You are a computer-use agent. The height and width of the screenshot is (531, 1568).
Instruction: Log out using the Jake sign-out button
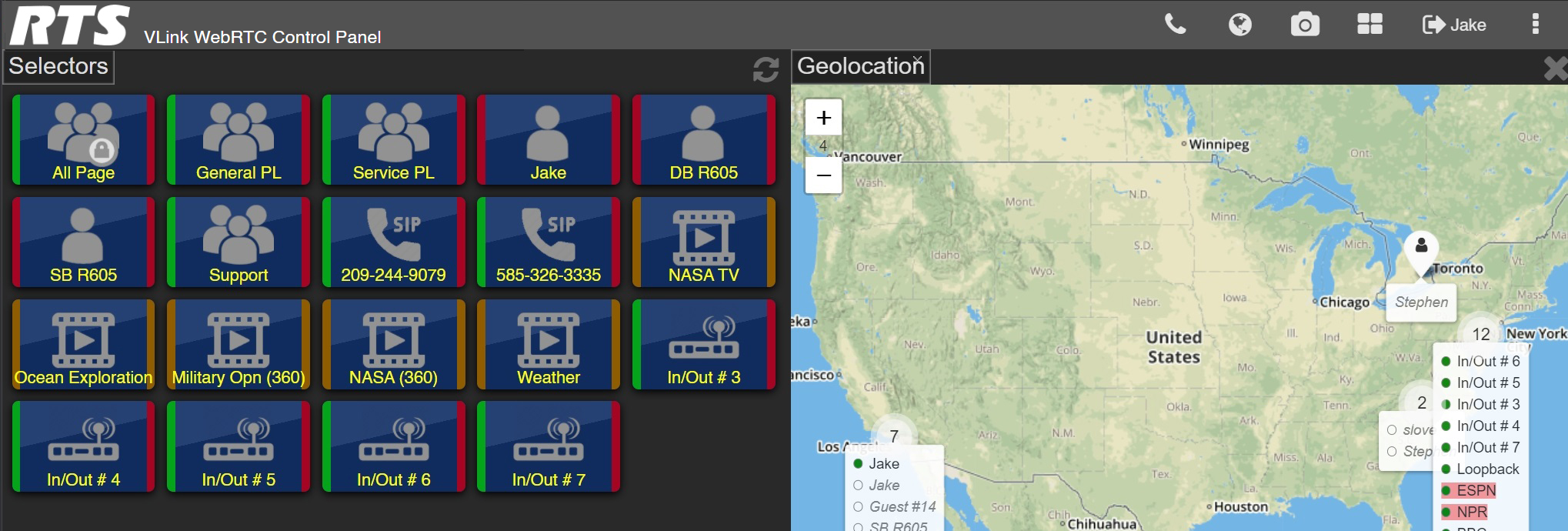(x=1454, y=25)
